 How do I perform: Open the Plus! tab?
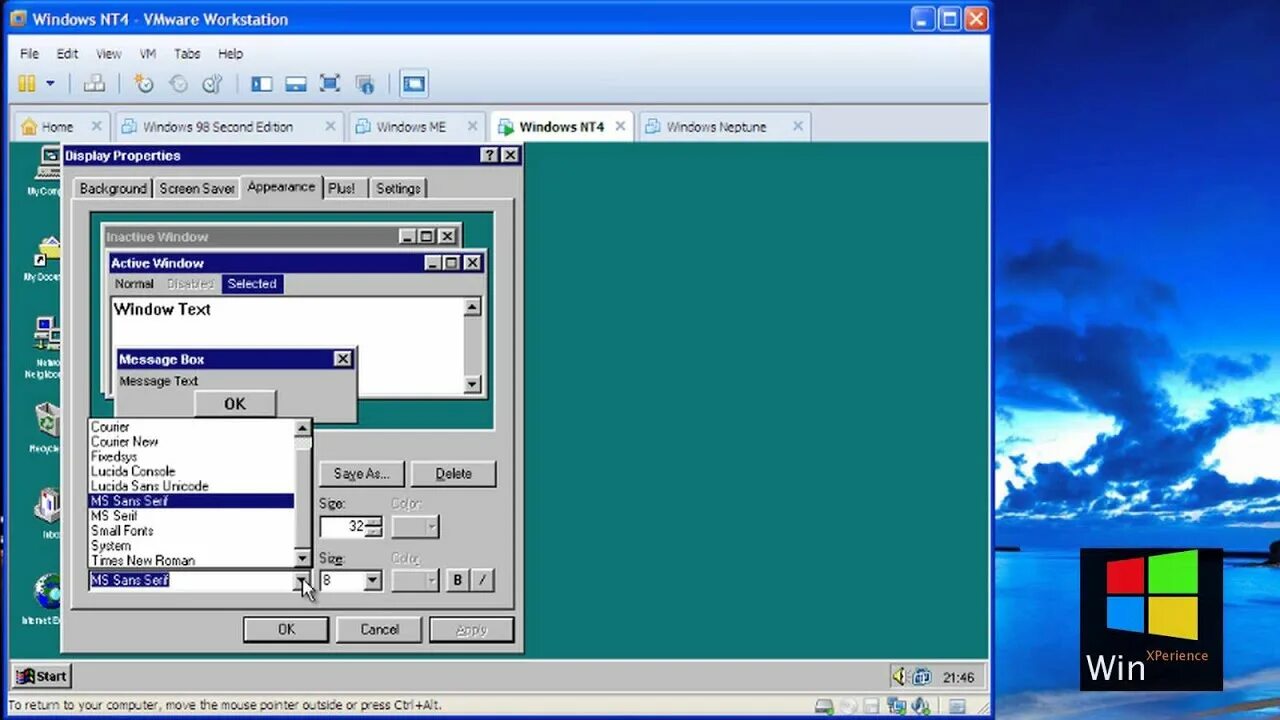point(341,188)
